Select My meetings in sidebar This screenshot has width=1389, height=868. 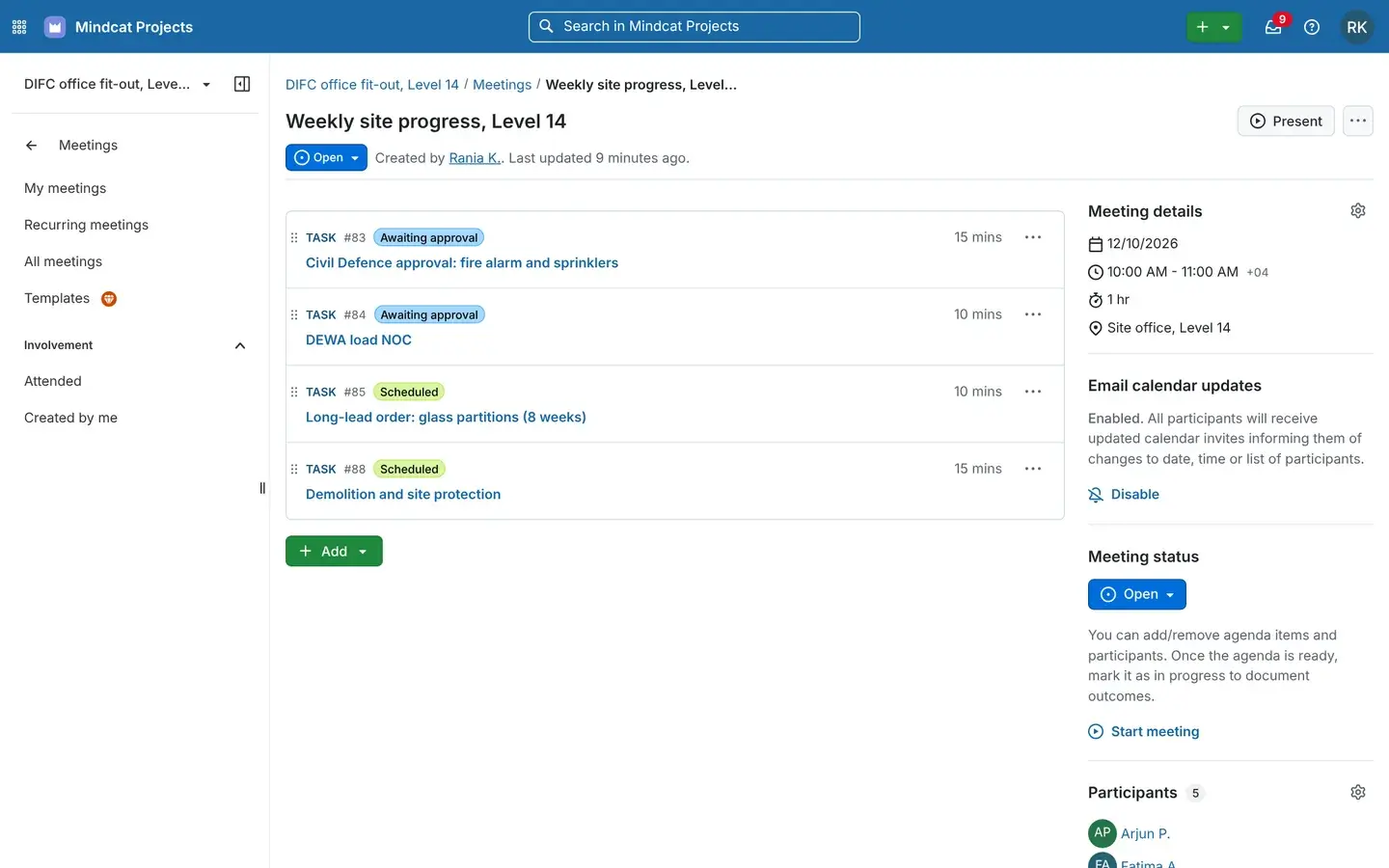point(66,188)
